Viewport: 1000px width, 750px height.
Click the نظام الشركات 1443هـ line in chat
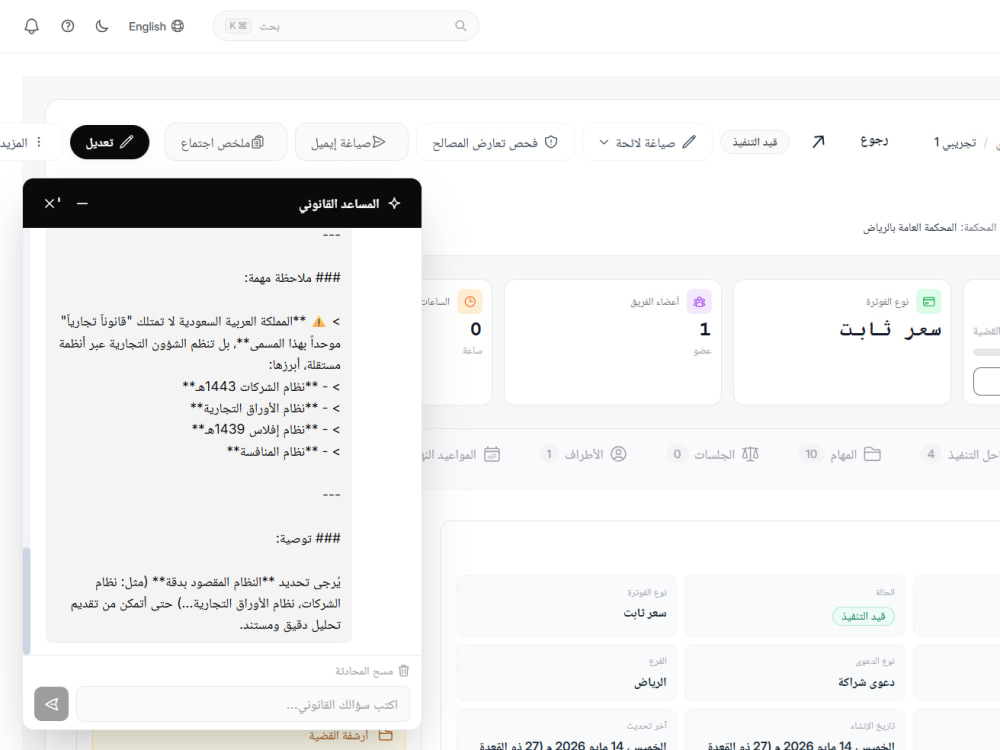point(261,386)
